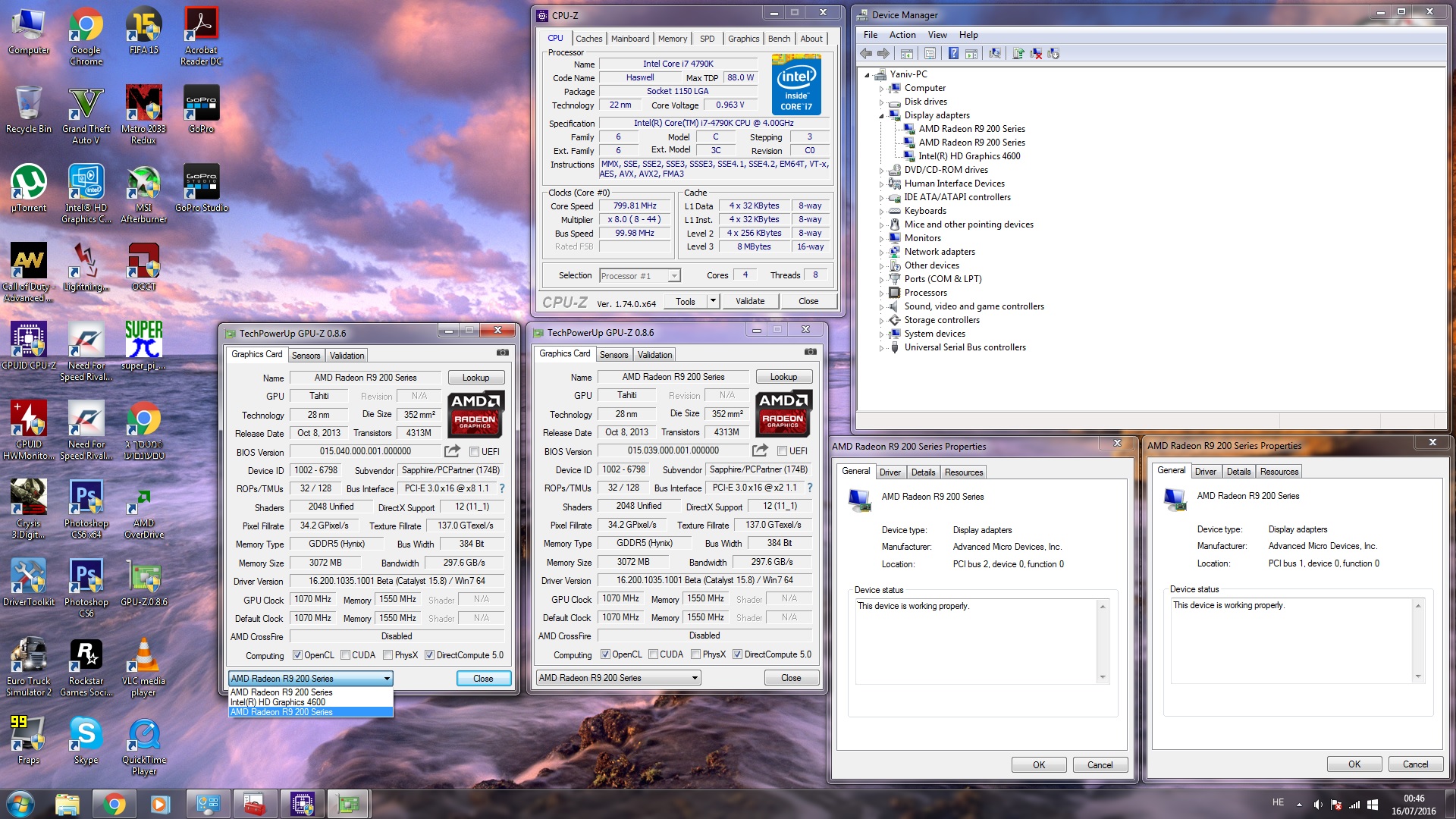Open graphics card selector dropdown in right GPU-Z
Screen dimensions: 1456x819
click(618, 678)
